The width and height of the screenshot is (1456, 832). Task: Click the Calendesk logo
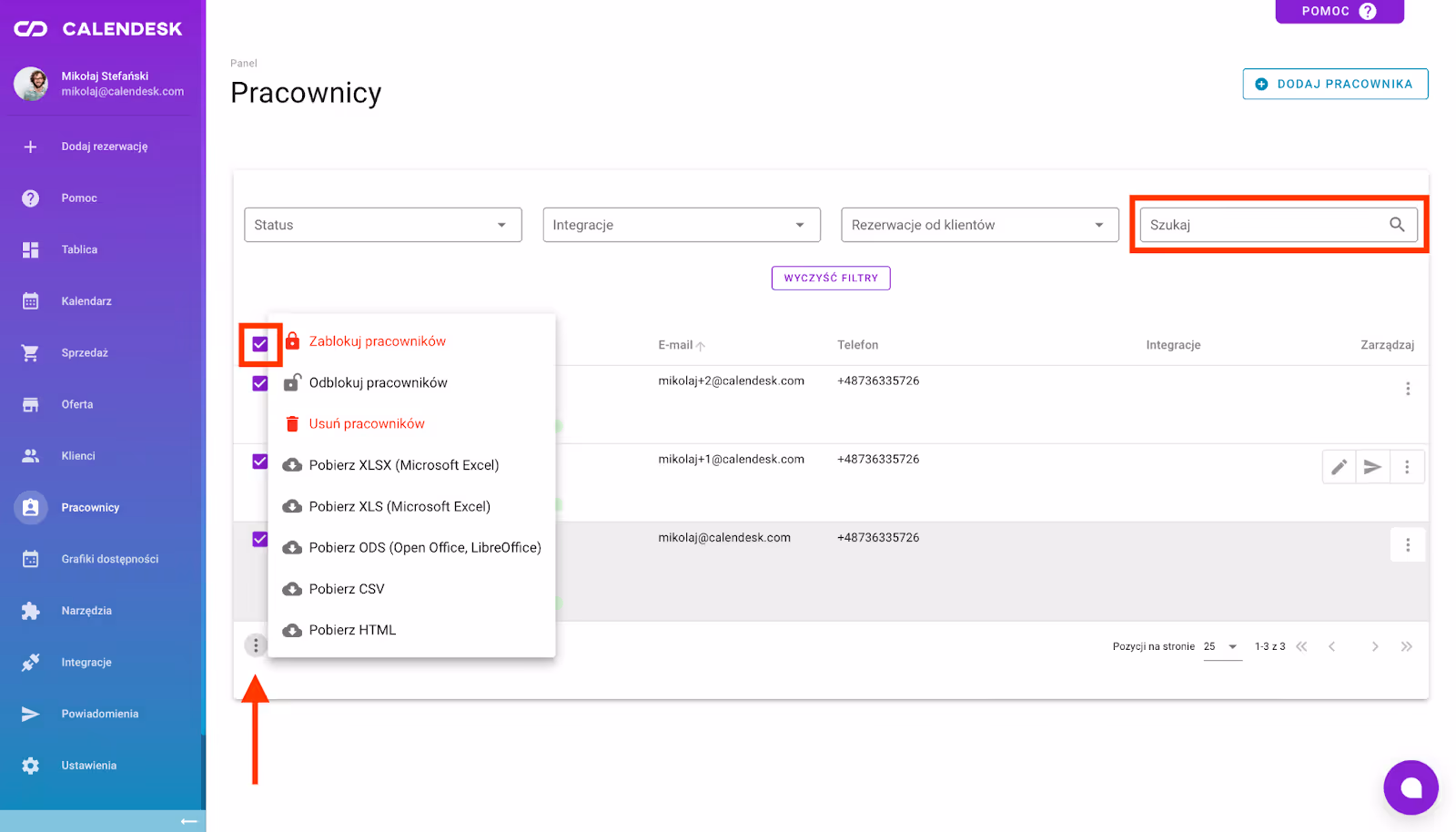pyautogui.click(x=98, y=29)
